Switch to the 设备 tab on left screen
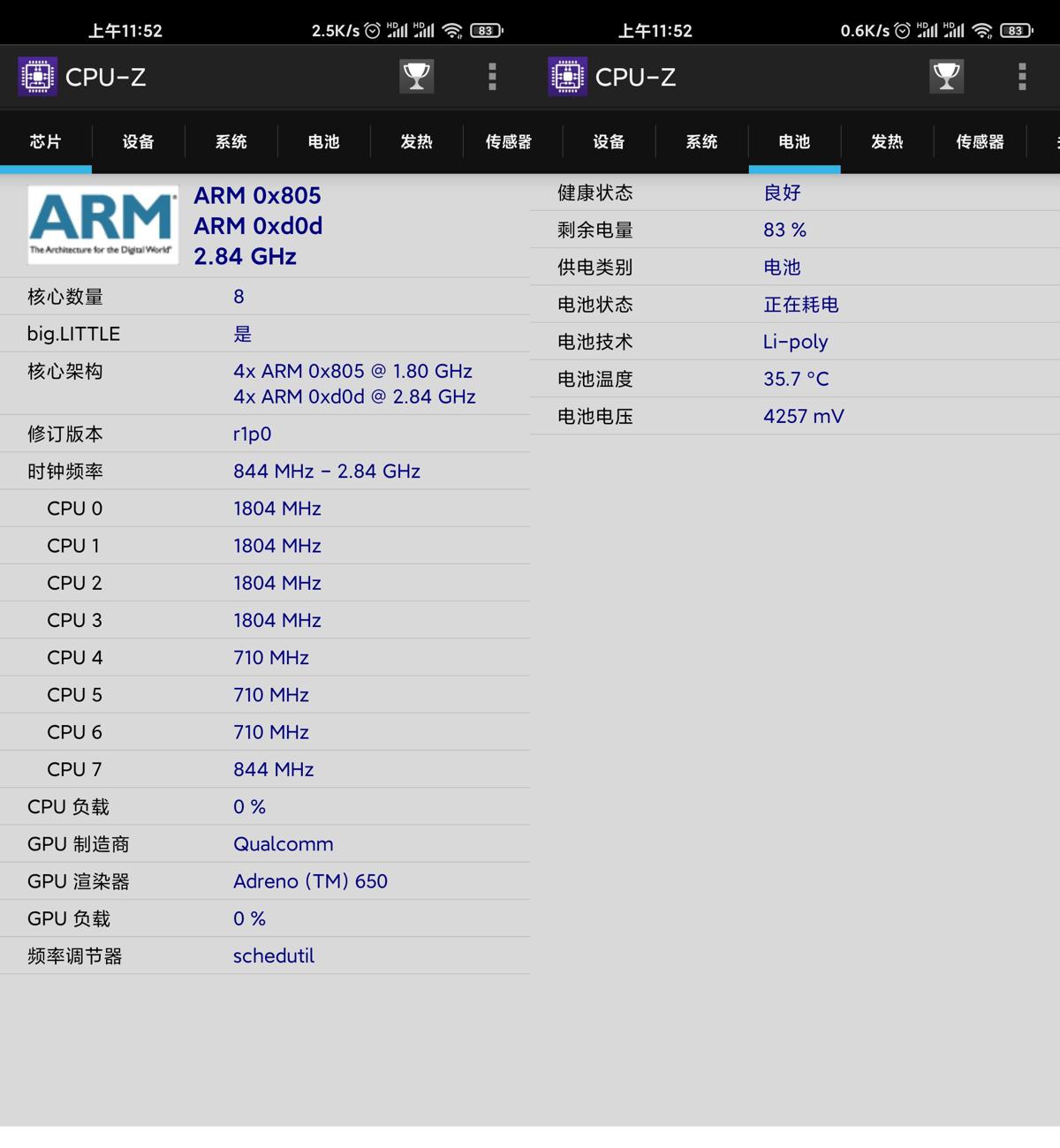The width and height of the screenshot is (1060, 1148). click(137, 141)
